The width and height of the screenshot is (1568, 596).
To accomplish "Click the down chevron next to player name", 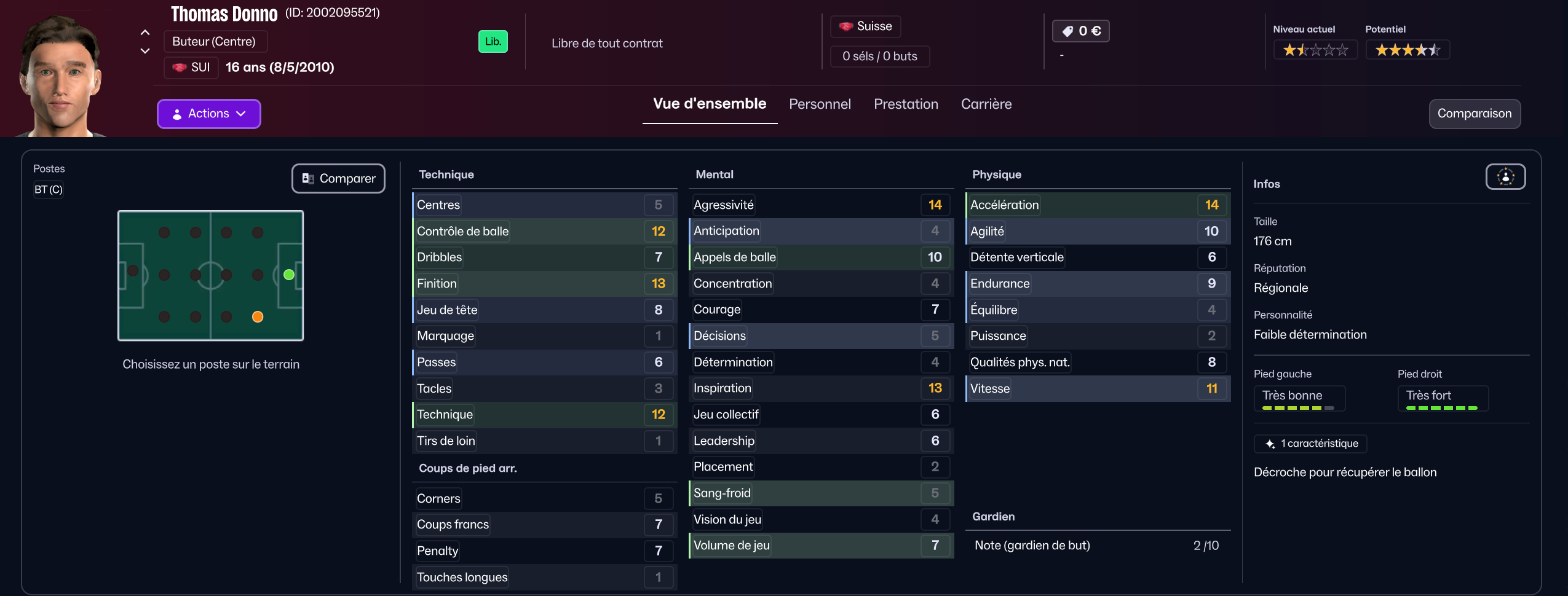I will coord(145,51).
